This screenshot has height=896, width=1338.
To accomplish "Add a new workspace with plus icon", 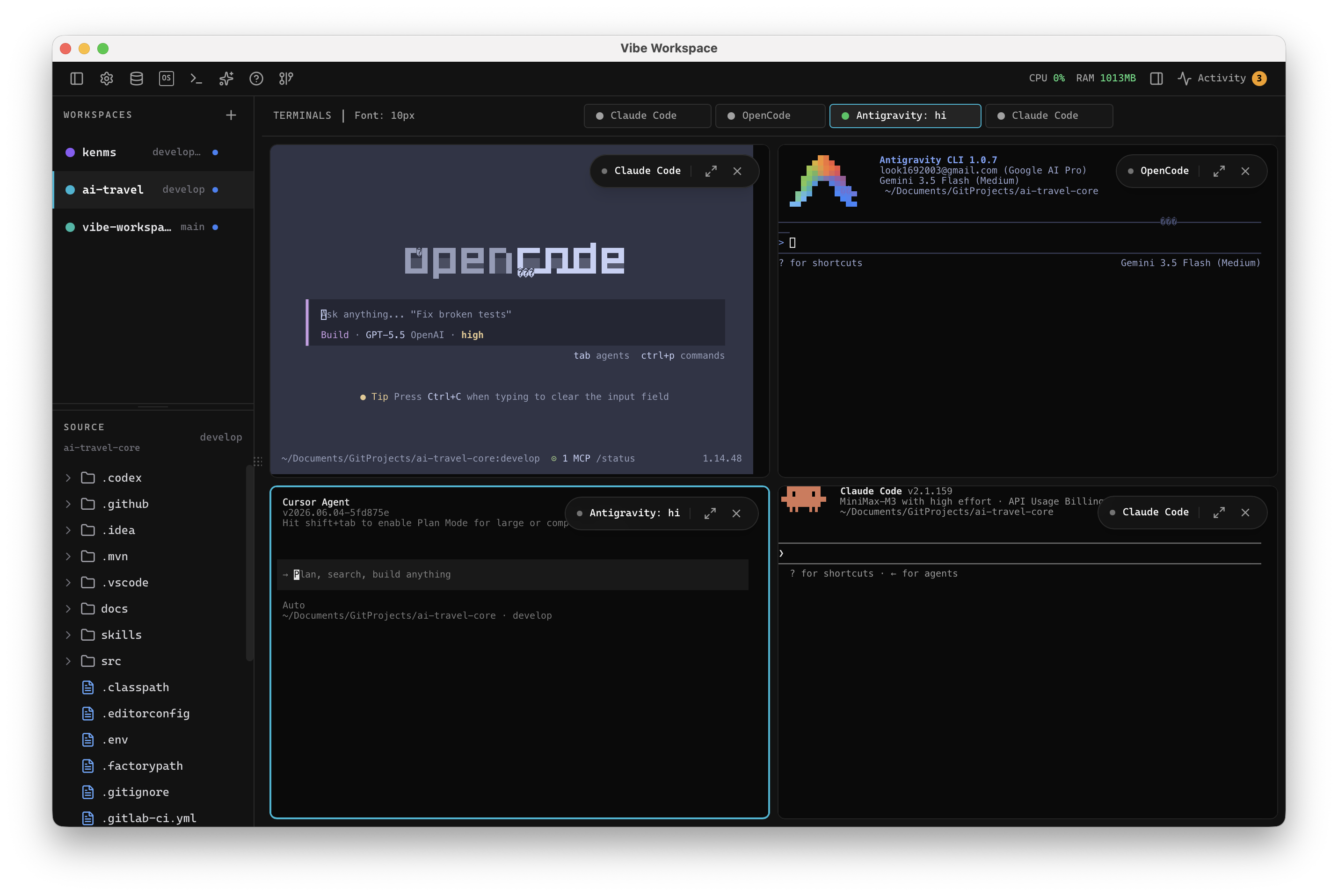I will 231,115.
